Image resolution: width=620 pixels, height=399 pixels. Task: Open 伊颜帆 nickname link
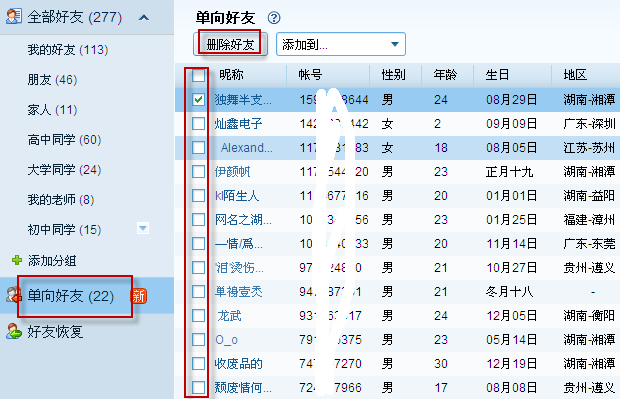click(x=232, y=172)
